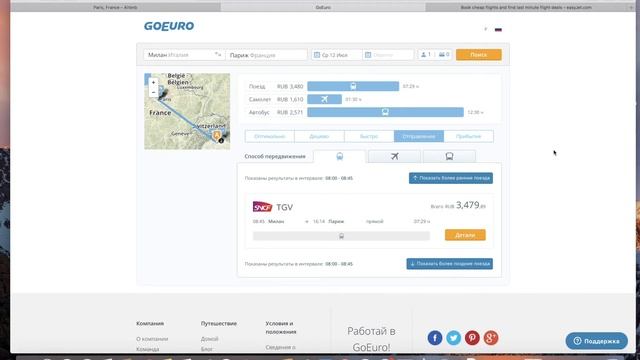
Task: Switch to easyJet cheap flights browser tab
Action: click(x=526, y=7)
